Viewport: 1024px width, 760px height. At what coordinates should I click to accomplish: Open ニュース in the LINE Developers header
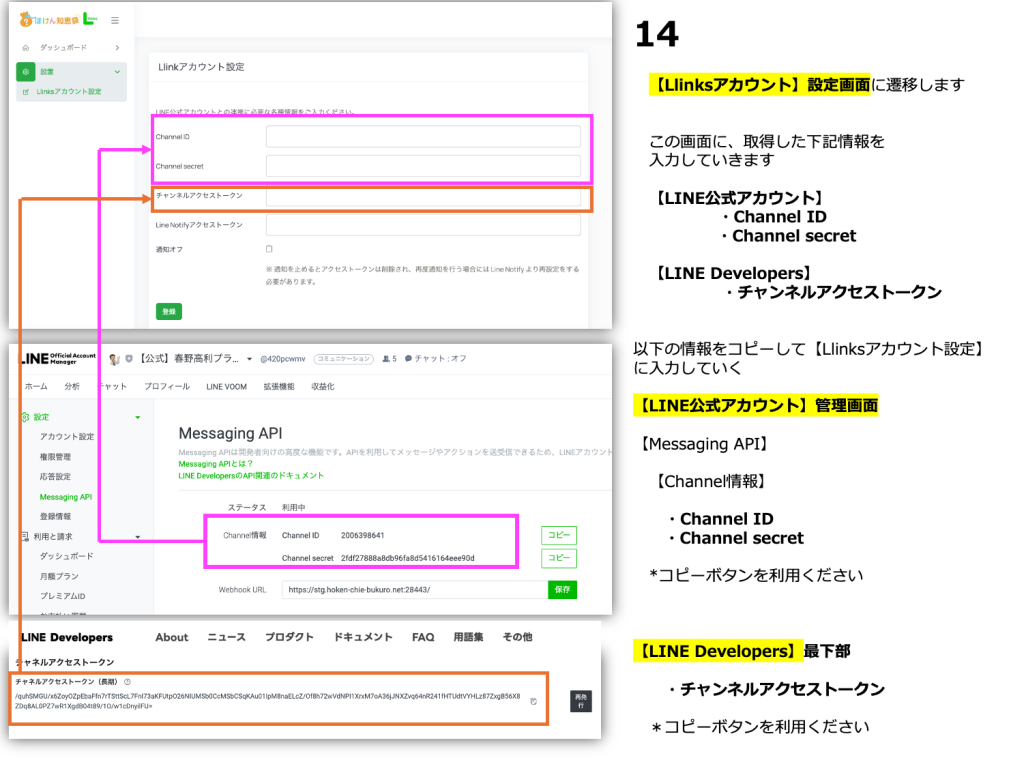click(227, 637)
